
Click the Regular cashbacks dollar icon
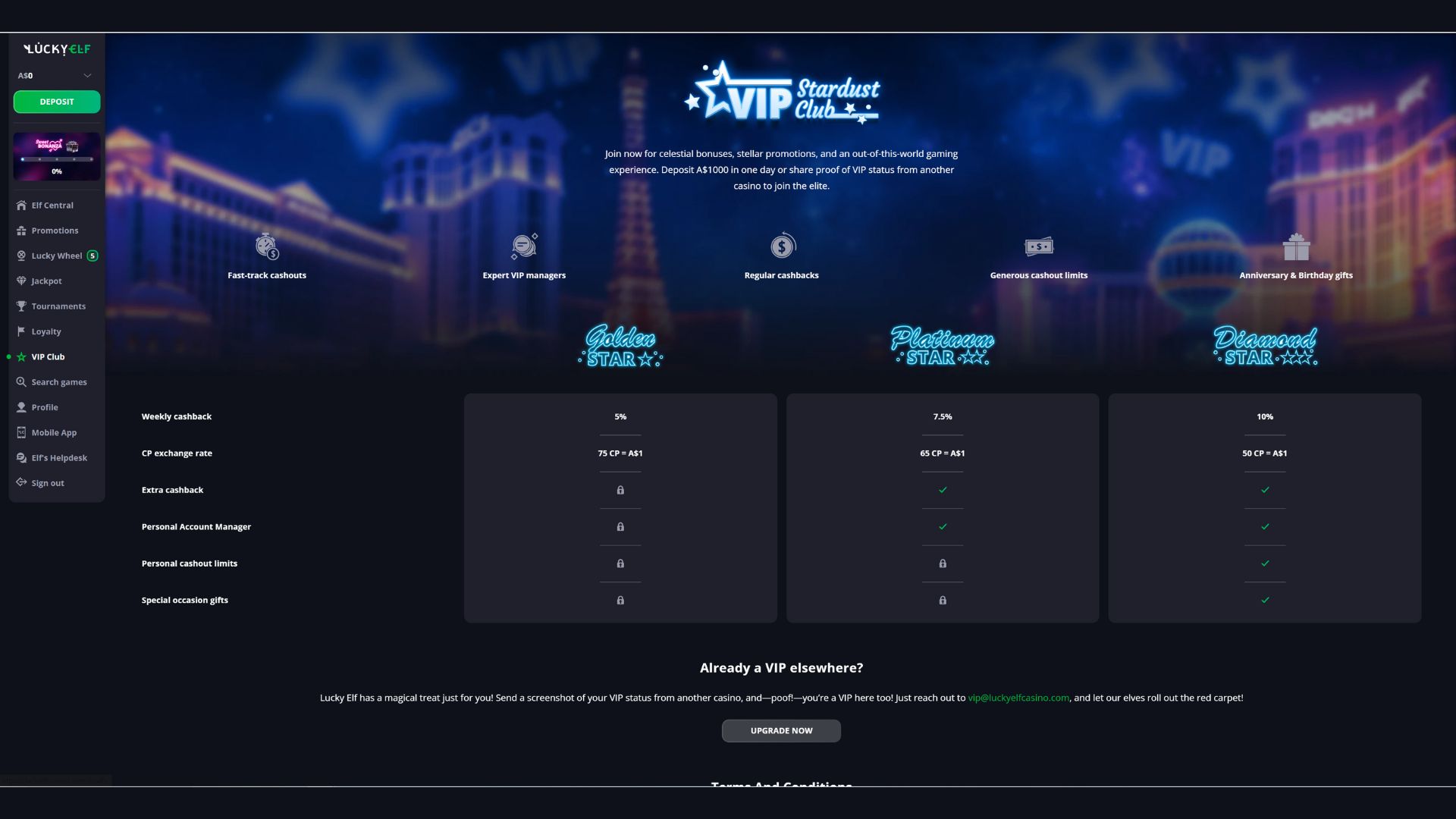tap(782, 246)
